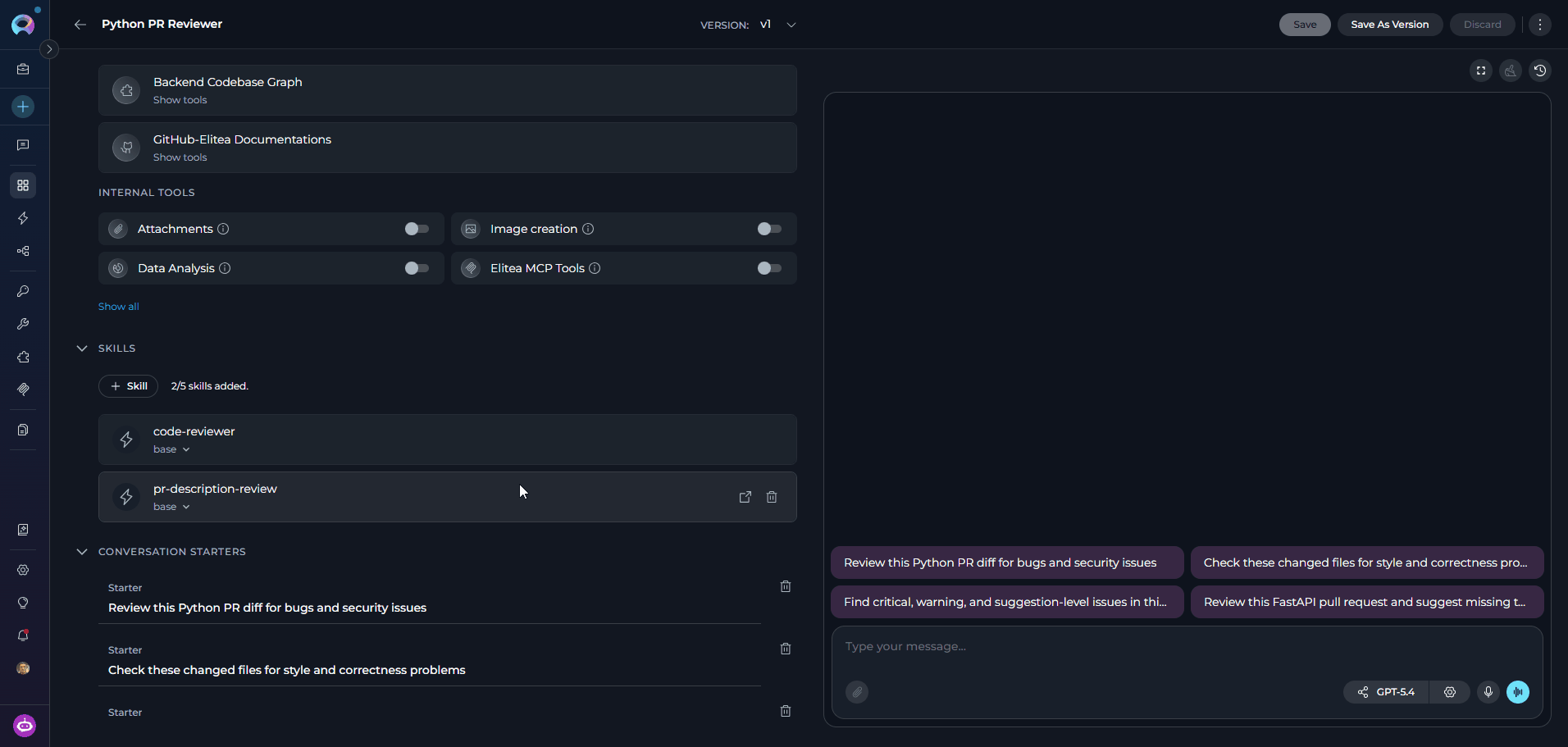
Task: Collapse the Skills section
Action: point(82,348)
